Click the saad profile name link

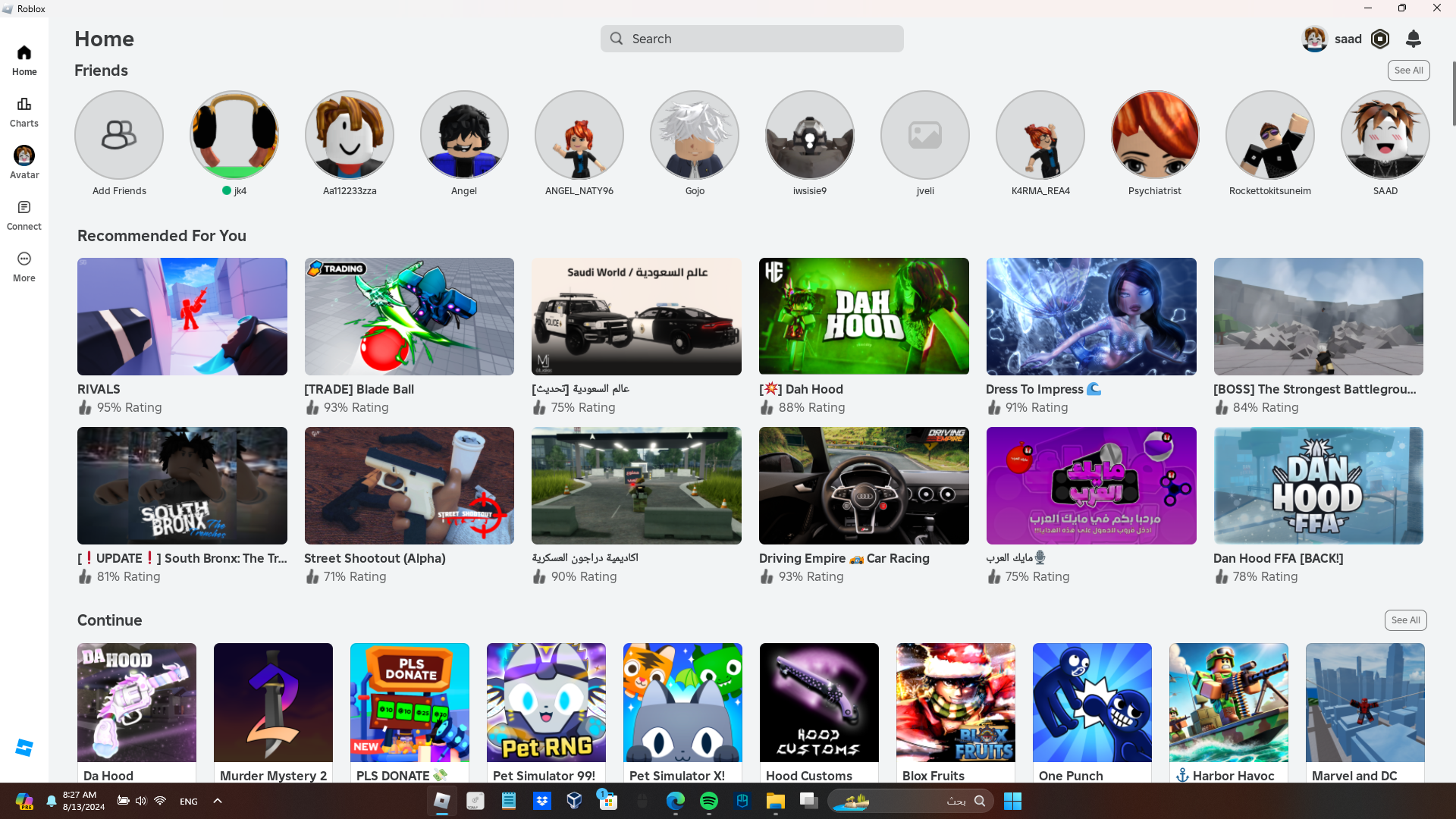(x=1348, y=39)
